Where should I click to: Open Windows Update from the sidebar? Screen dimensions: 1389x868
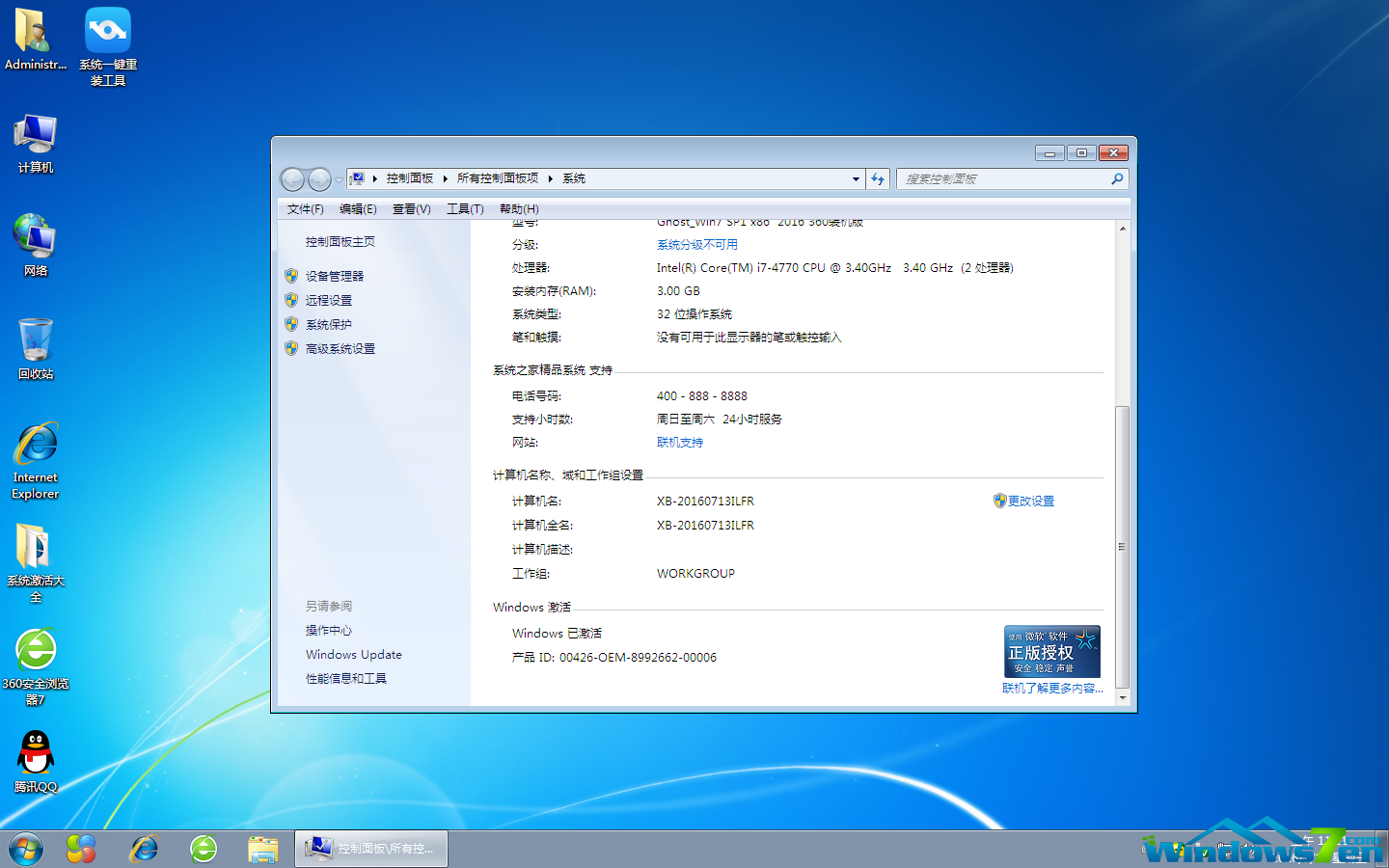353,654
